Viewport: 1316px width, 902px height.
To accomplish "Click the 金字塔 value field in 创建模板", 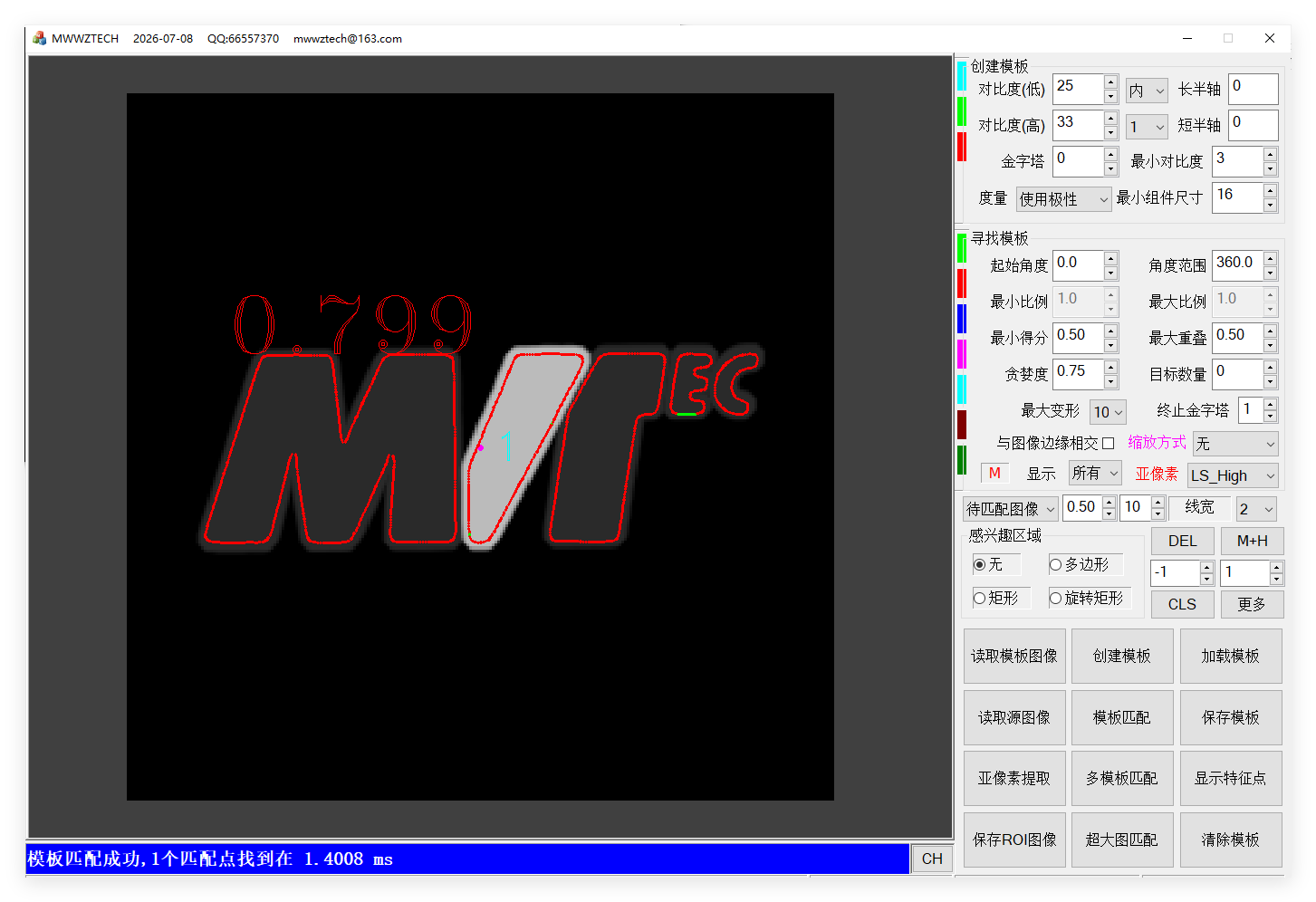I will (x=1078, y=161).
